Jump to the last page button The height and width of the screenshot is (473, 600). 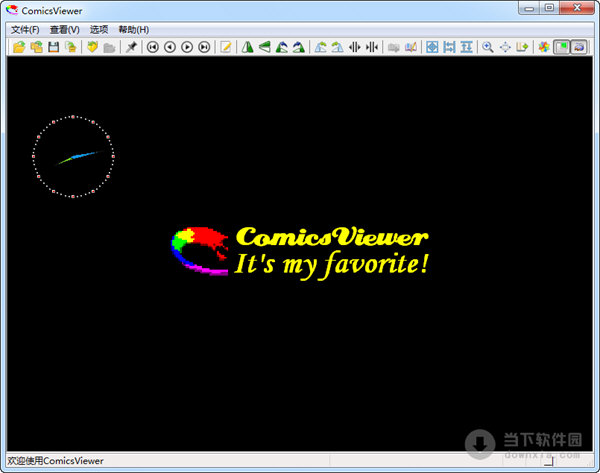[204, 47]
